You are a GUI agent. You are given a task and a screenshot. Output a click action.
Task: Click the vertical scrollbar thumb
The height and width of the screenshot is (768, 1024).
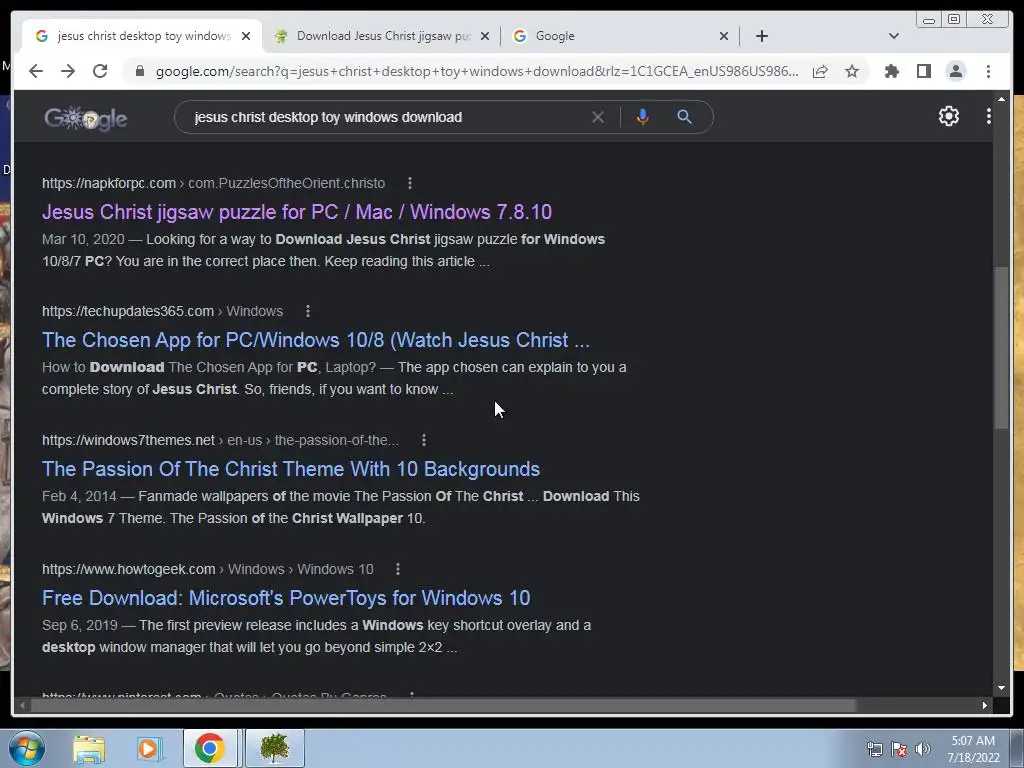click(1001, 347)
